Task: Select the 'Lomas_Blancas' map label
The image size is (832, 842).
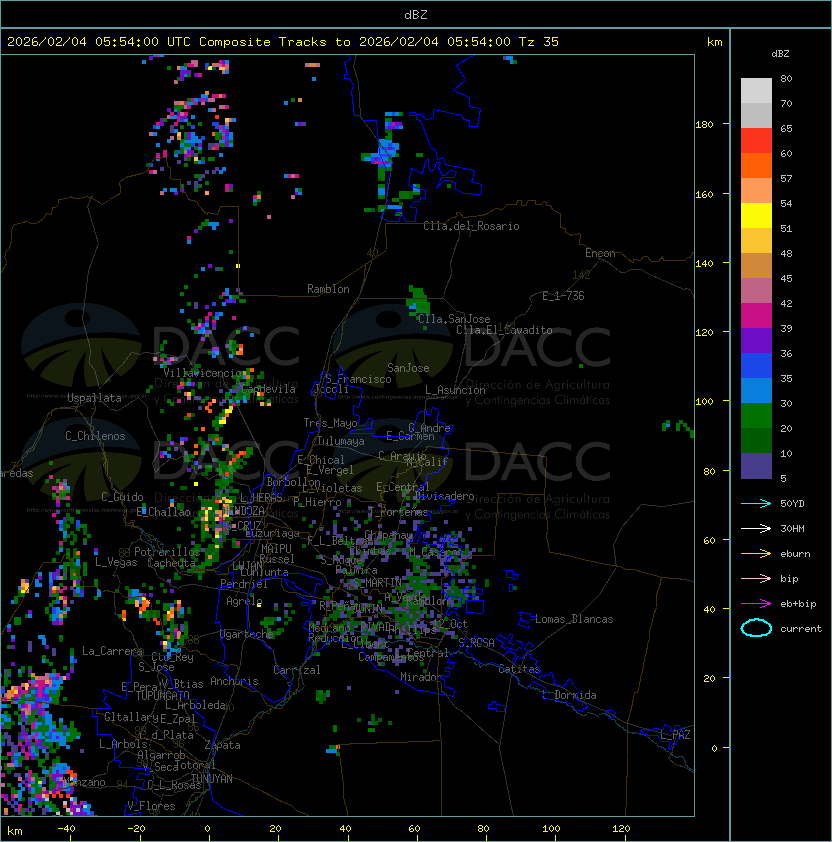Action: (x=574, y=619)
